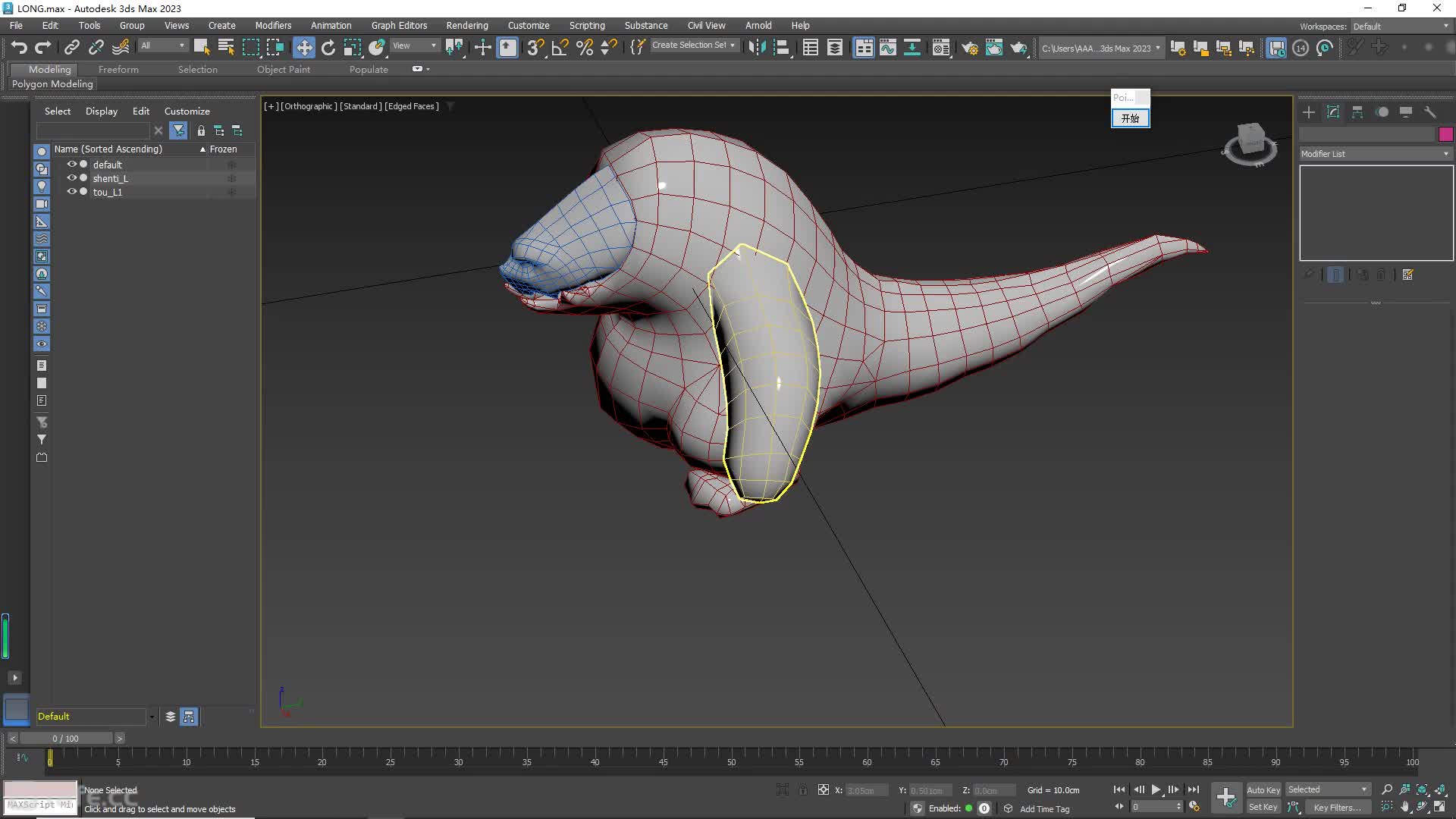Open Select by Name dialog
The width and height of the screenshot is (1456, 819).
pyautogui.click(x=226, y=48)
